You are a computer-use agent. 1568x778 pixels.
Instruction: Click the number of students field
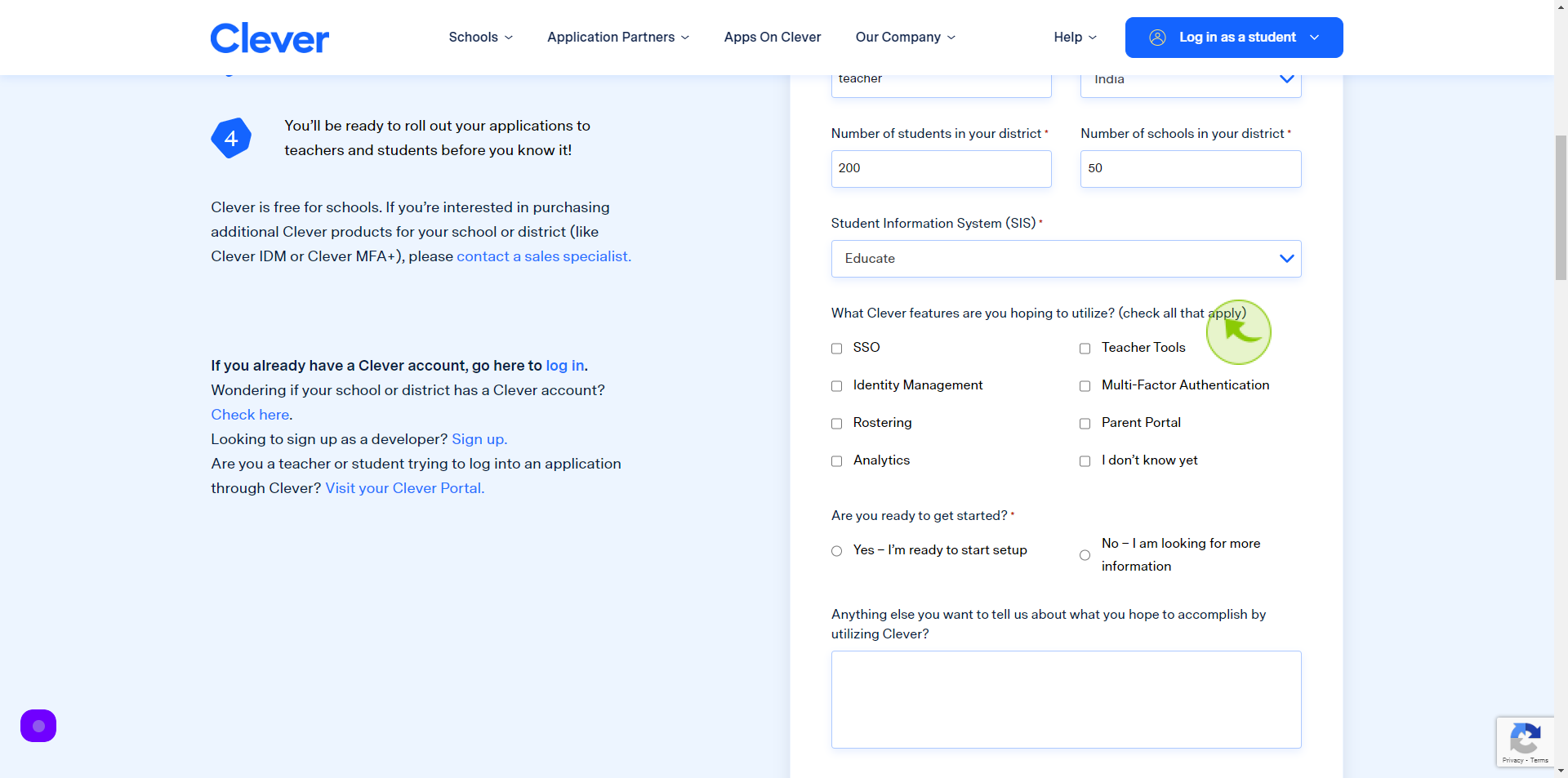click(x=941, y=169)
